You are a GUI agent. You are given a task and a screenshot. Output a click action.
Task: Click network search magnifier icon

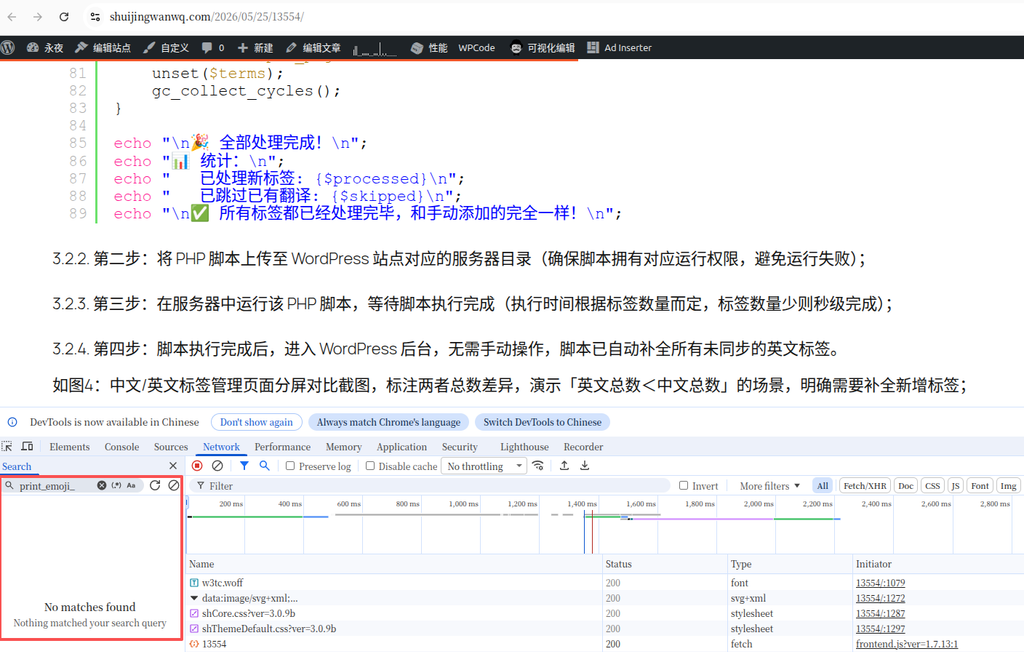click(264, 466)
